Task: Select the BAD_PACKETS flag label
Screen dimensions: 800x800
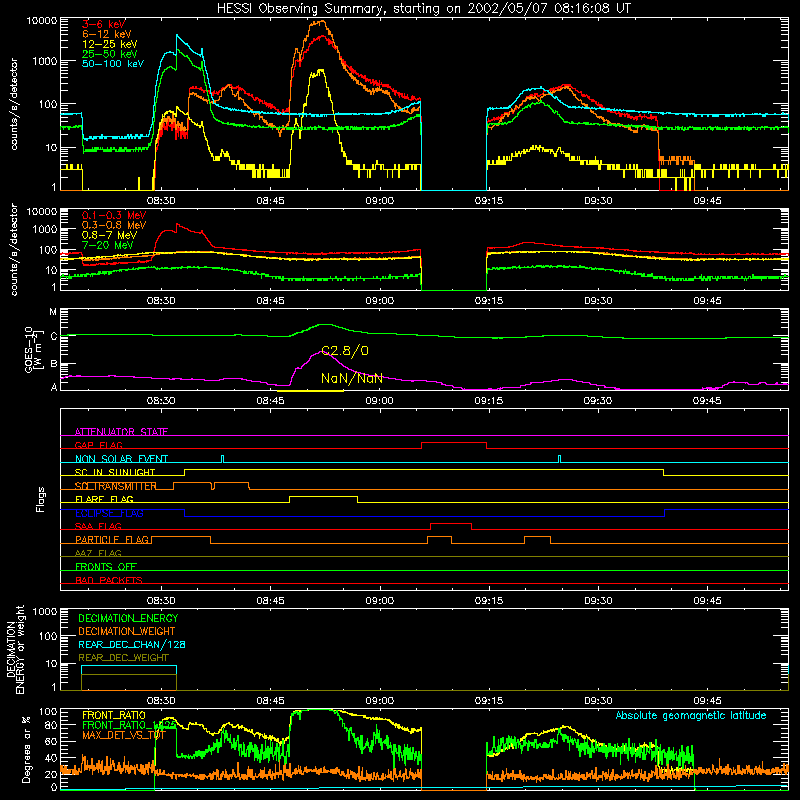Action: 109,580
